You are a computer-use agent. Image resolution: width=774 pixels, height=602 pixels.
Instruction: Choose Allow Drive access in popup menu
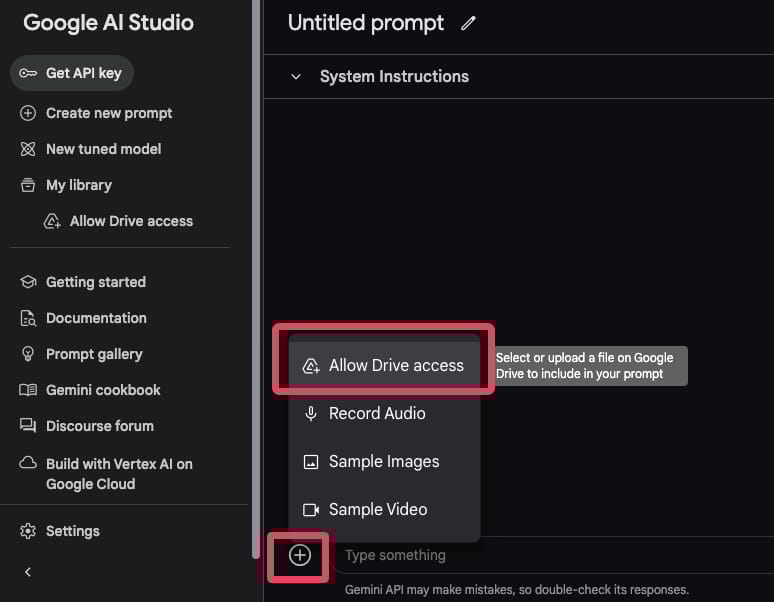pos(396,365)
